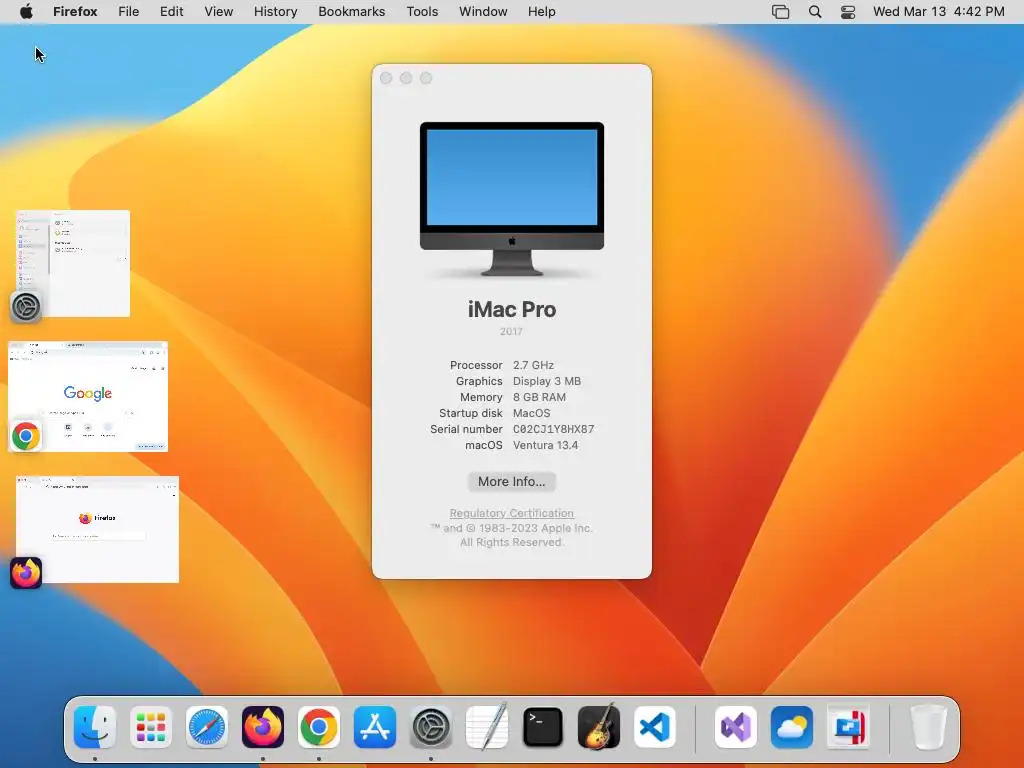Click the System Settings gear icon in Stage Manager
Image resolution: width=1024 pixels, height=768 pixels.
(26, 307)
